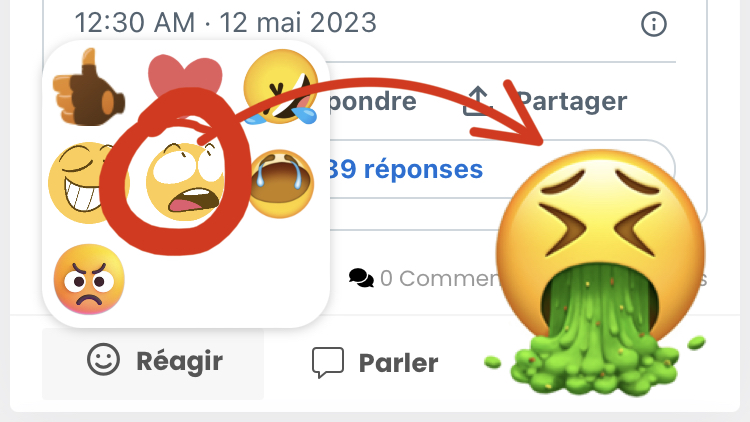Choose the loudly crying reaction emoji
Screen dimensions: 750x422
pyautogui.click(x=281, y=183)
